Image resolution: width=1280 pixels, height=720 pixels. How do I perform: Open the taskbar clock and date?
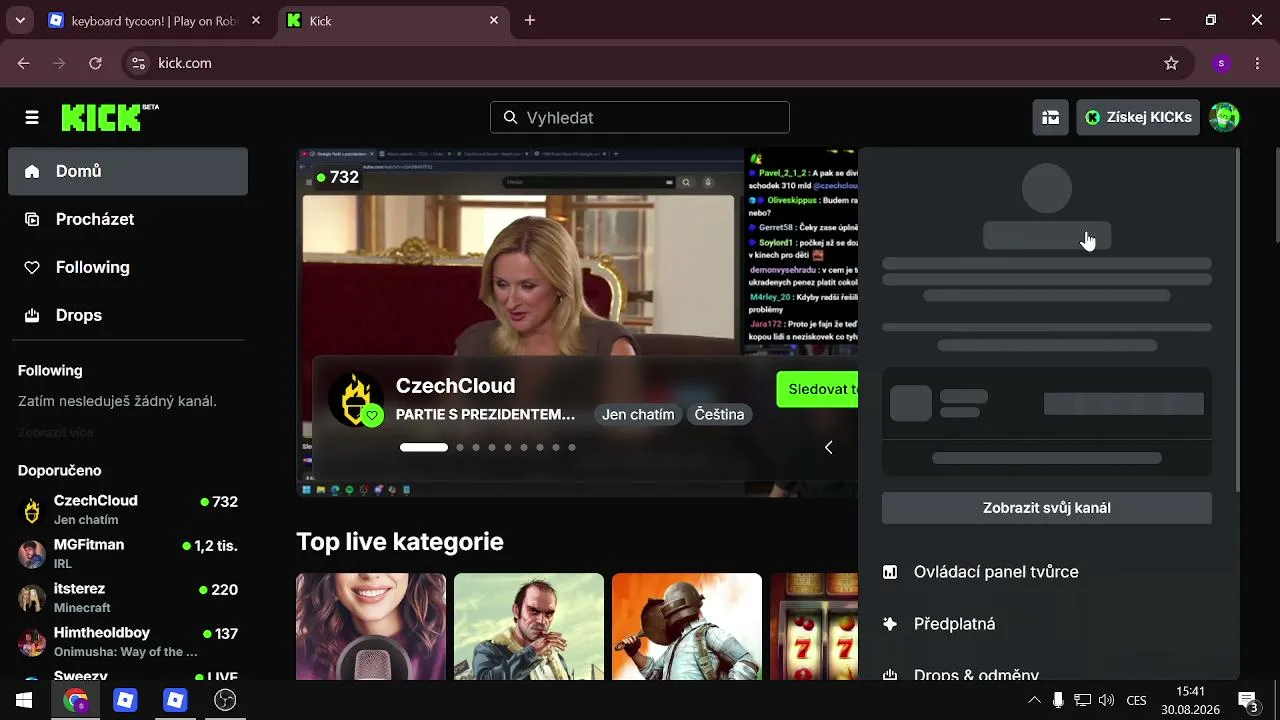click(1190, 700)
